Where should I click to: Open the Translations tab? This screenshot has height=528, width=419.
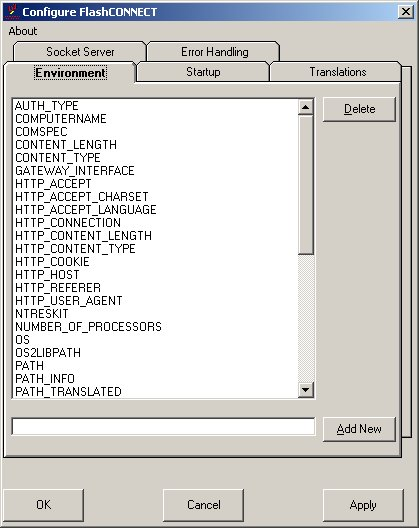(x=337, y=72)
